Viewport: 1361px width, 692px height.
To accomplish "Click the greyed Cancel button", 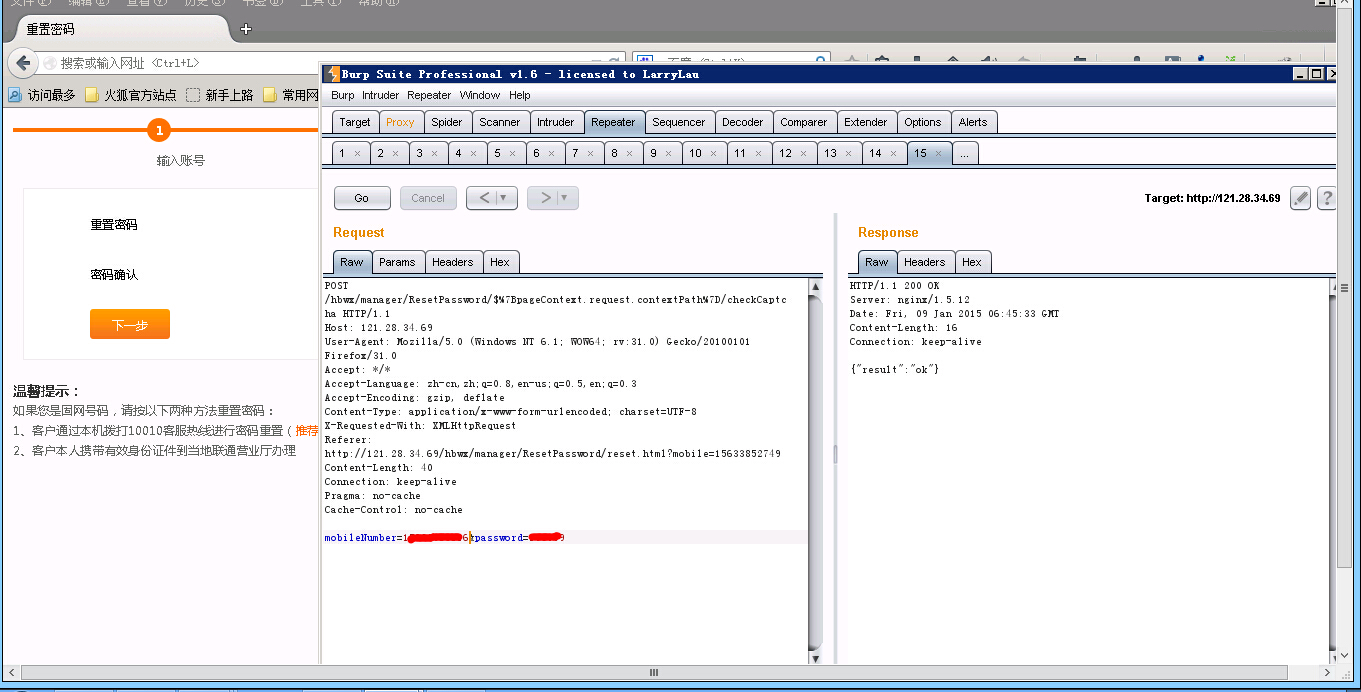I will tap(428, 198).
